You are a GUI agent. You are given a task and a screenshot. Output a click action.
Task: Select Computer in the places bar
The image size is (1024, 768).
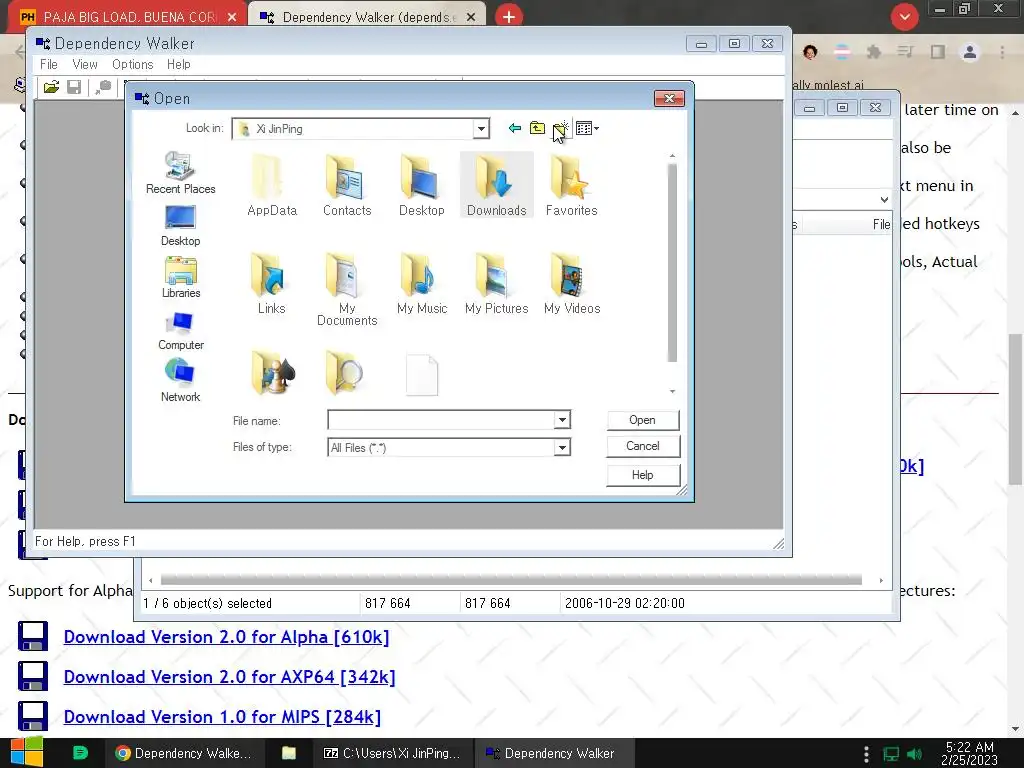[180, 330]
